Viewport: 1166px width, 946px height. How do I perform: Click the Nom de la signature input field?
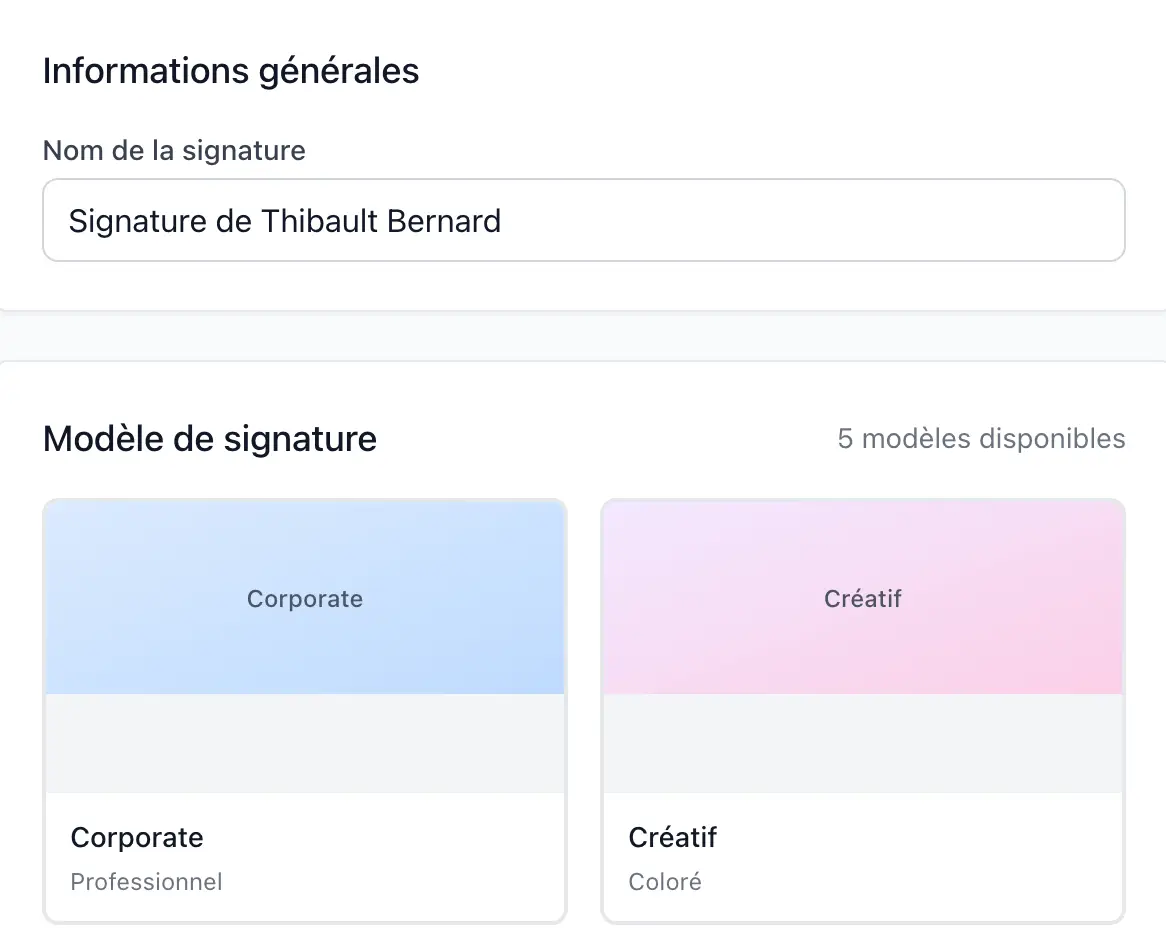583,220
